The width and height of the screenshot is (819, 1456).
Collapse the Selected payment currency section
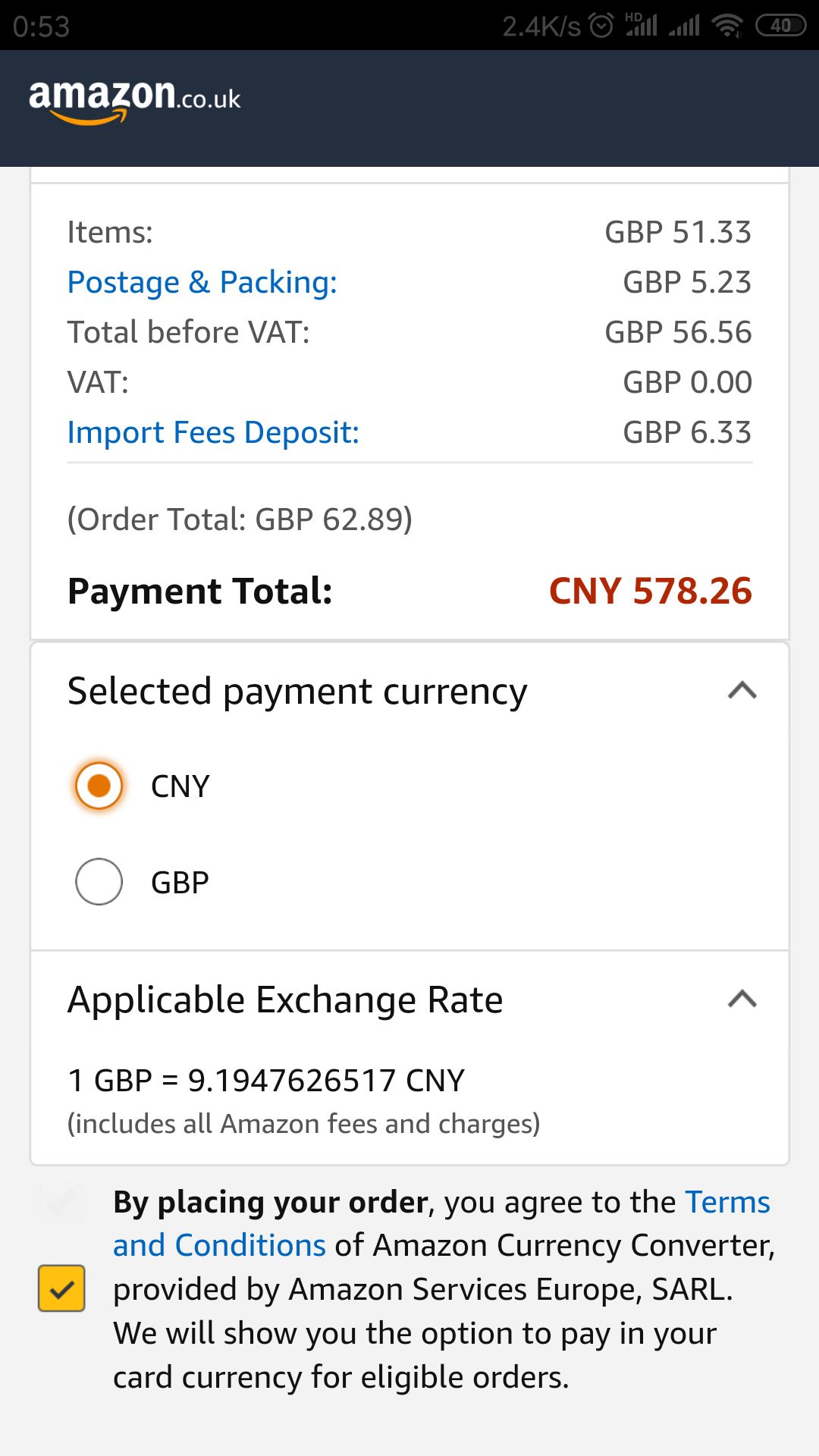(x=742, y=691)
